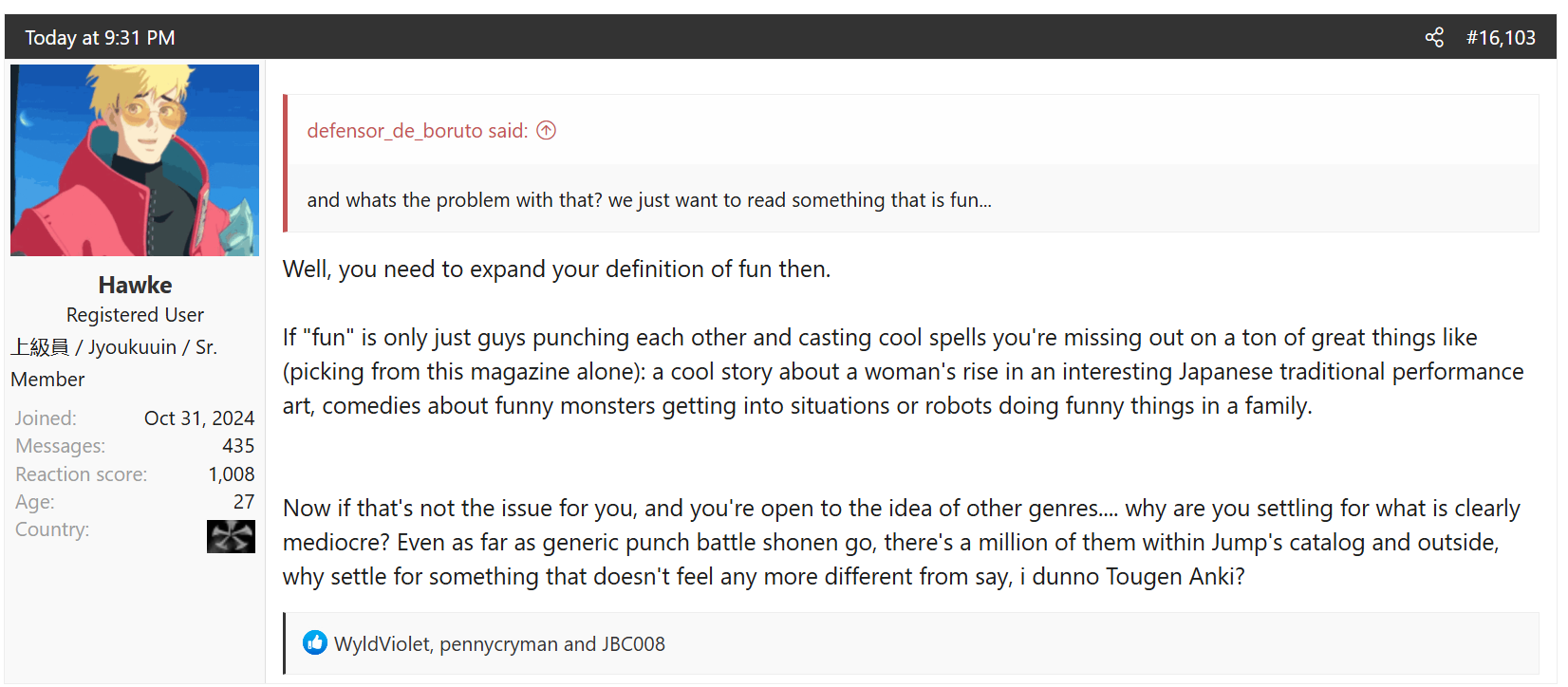1568x687 pixels.
Task: Click the "Registered User" banner
Action: click(x=135, y=315)
